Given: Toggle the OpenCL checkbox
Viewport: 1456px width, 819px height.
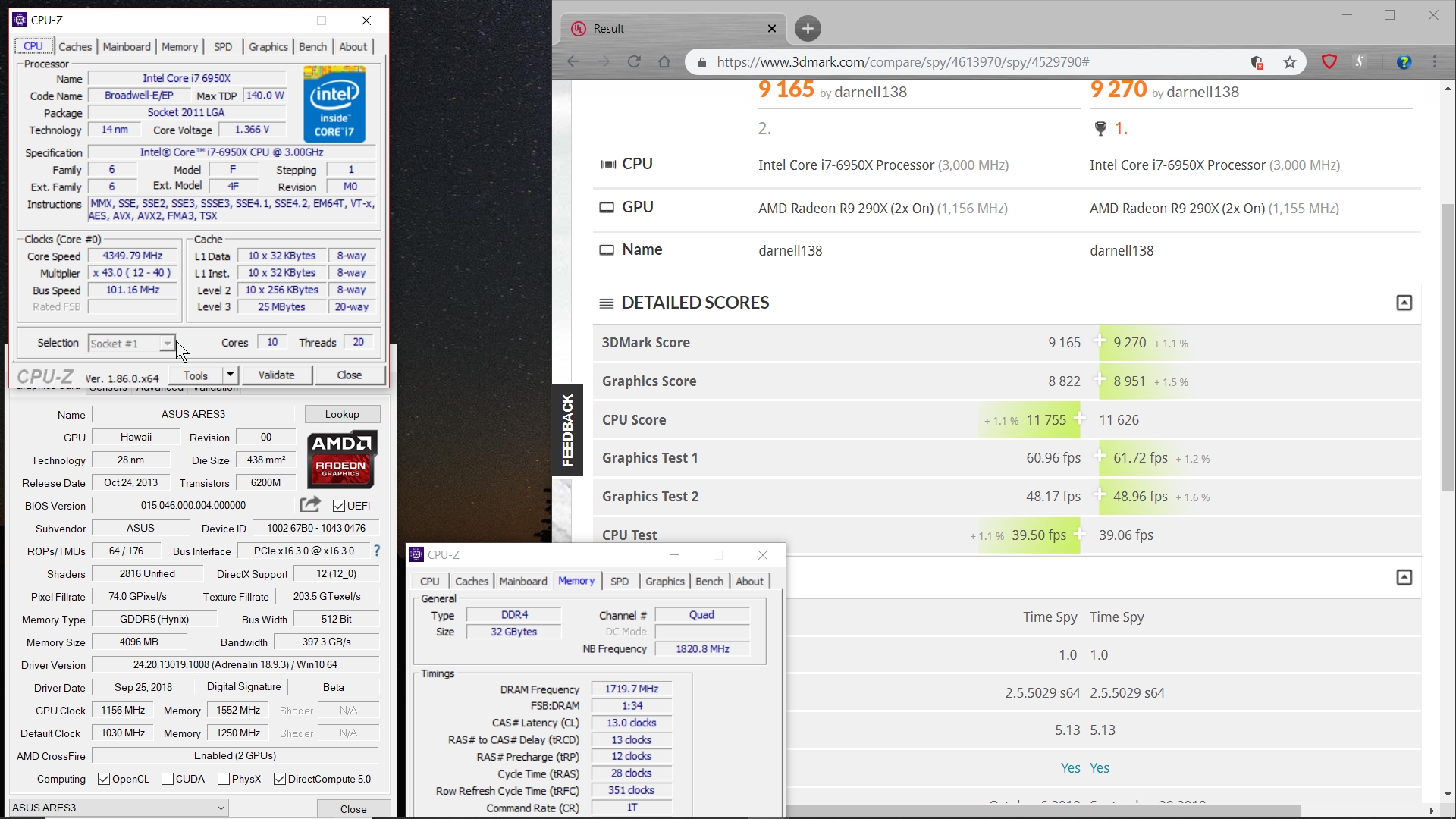Looking at the screenshot, I should click(104, 779).
